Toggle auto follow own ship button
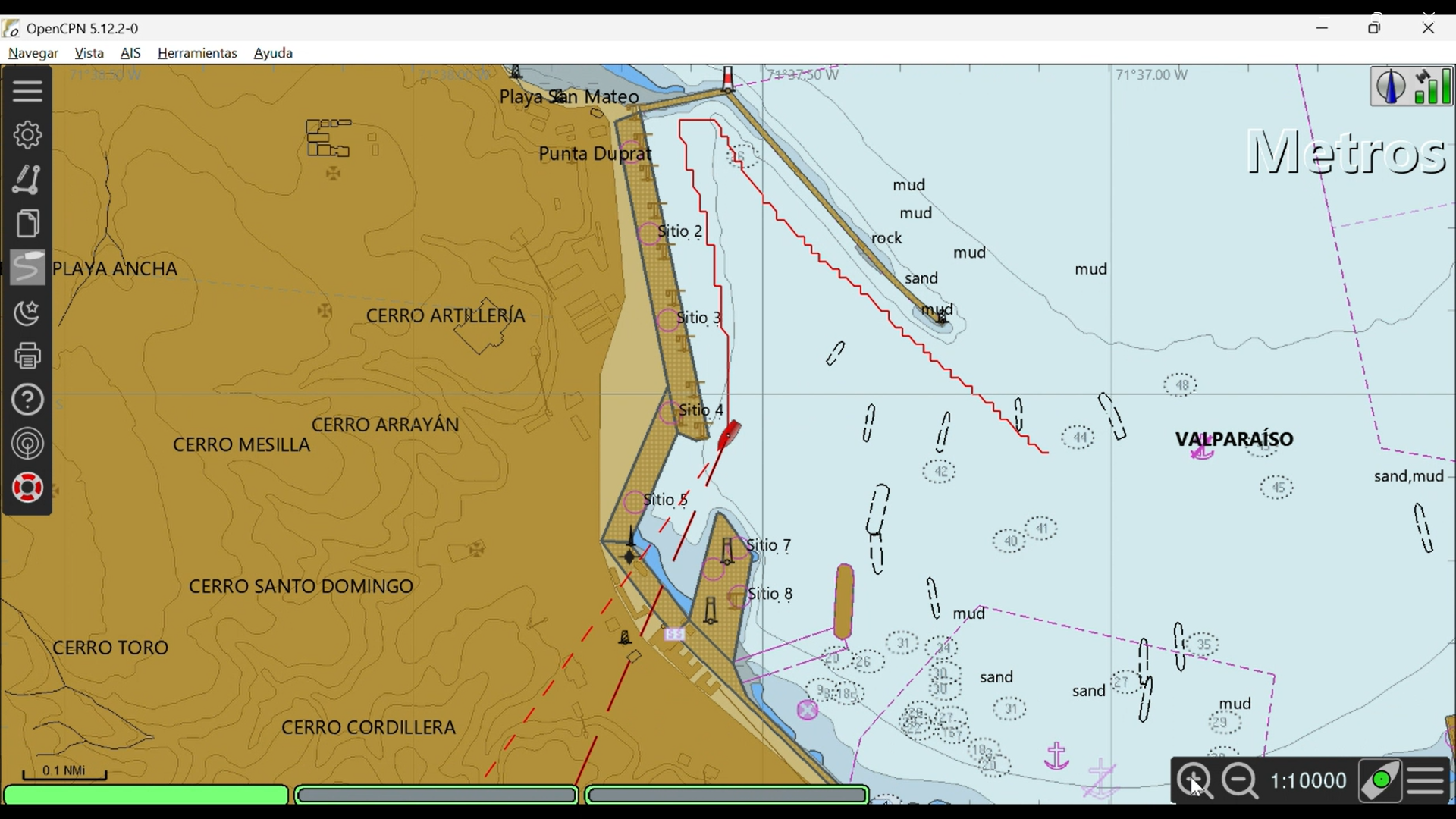1456x819 pixels. click(1379, 780)
